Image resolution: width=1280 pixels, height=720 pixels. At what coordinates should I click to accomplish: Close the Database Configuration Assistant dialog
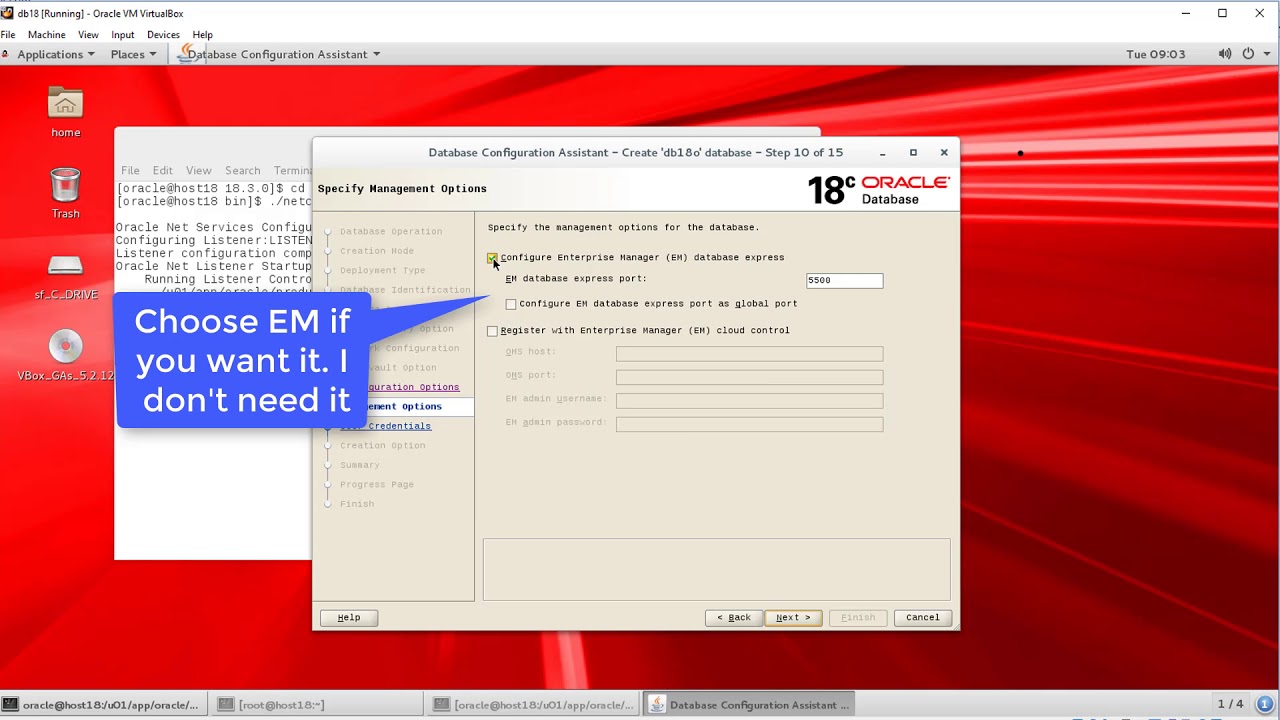pos(944,153)
